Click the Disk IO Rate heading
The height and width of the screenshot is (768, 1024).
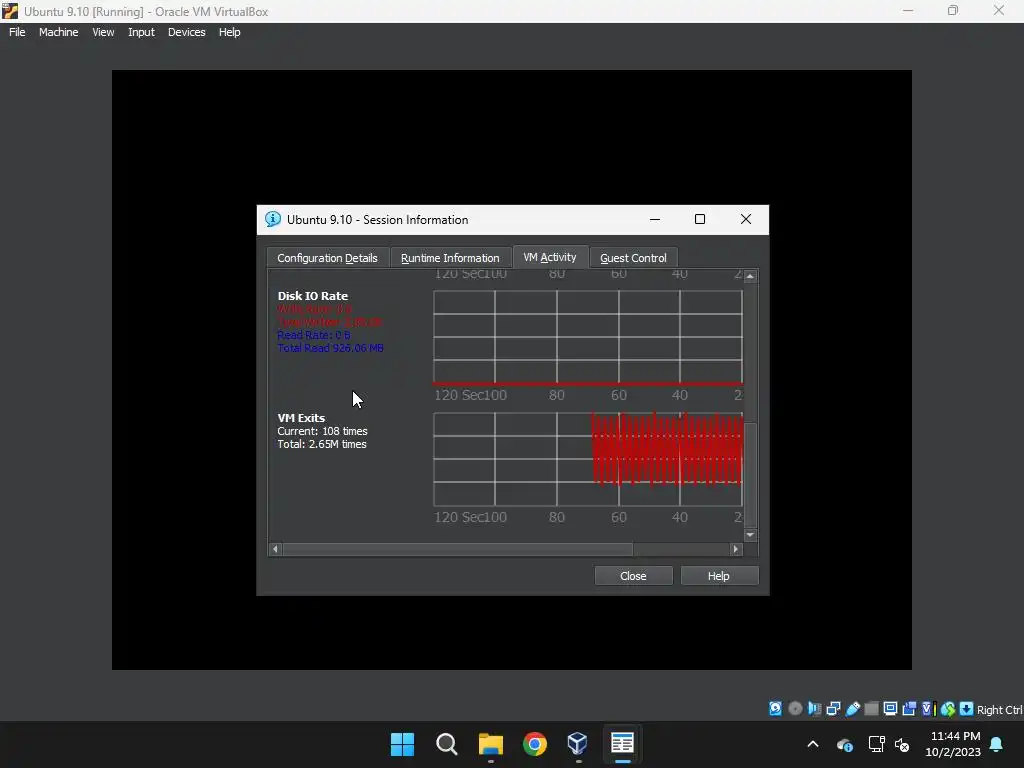point(313,296)
